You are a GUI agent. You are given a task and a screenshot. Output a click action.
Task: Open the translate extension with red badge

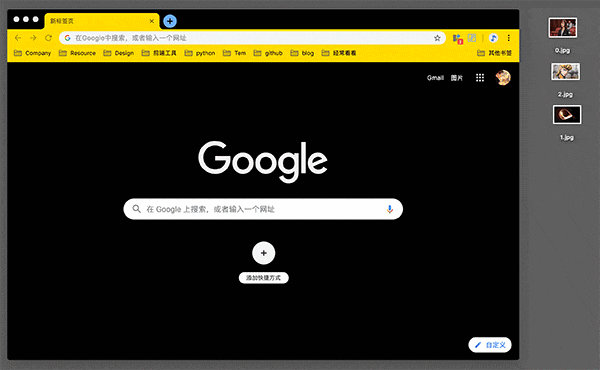[458, 38]
